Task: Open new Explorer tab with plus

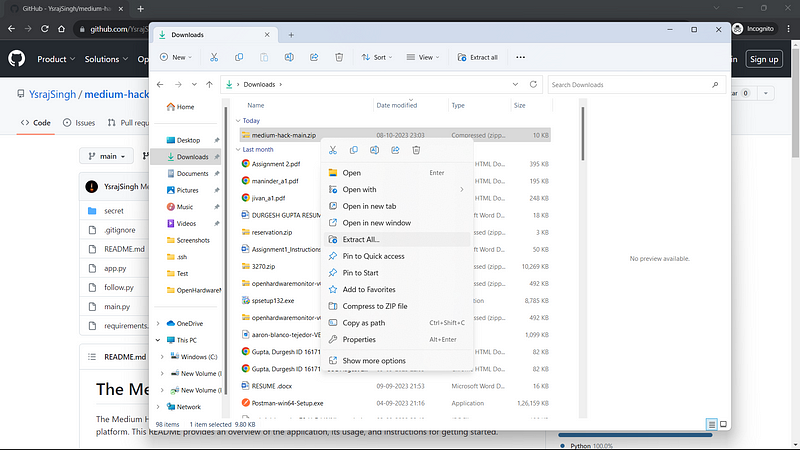Action: click(291, 35)
